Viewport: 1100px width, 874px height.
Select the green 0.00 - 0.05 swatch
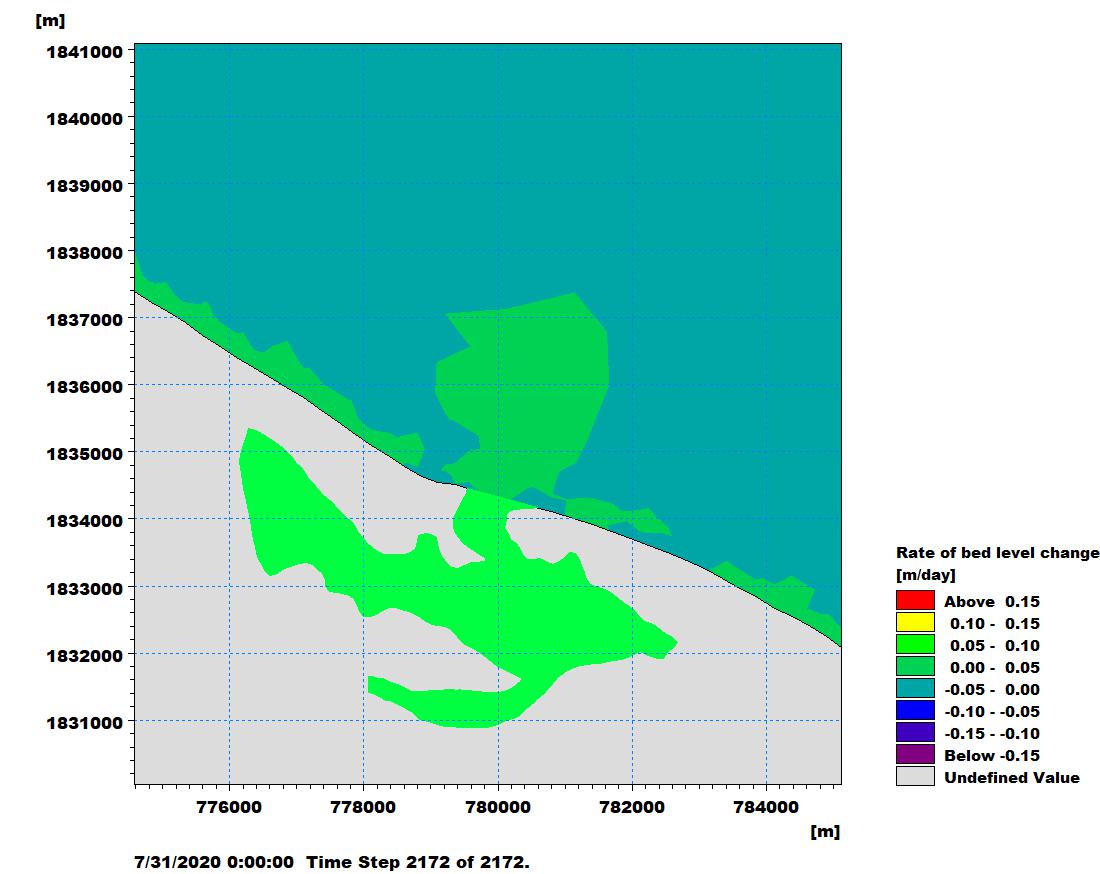pos(915,666)
